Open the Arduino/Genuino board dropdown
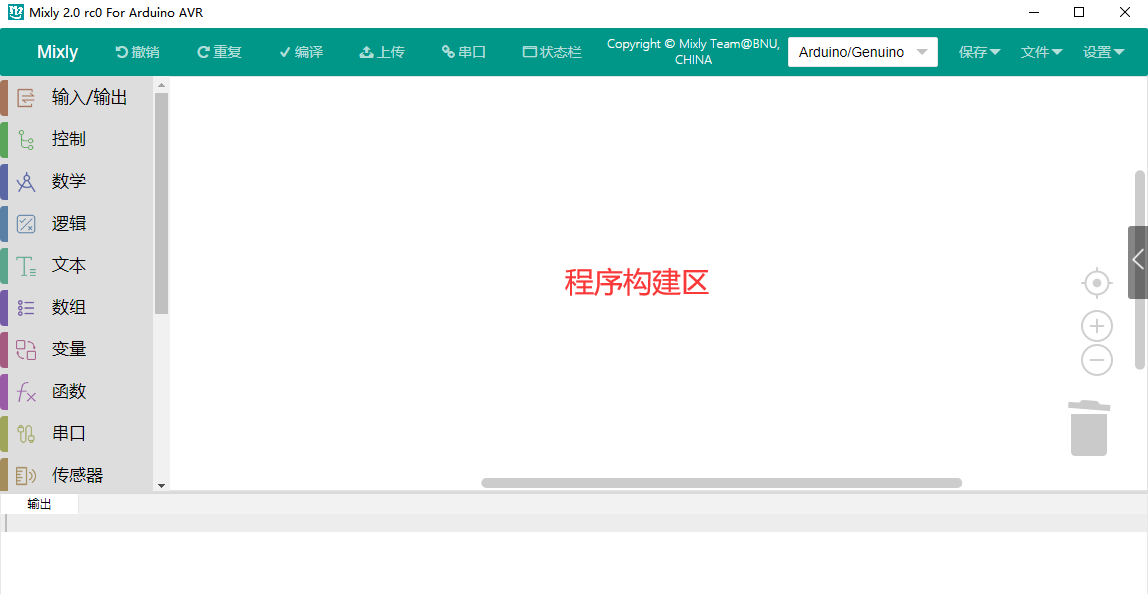 862,52
